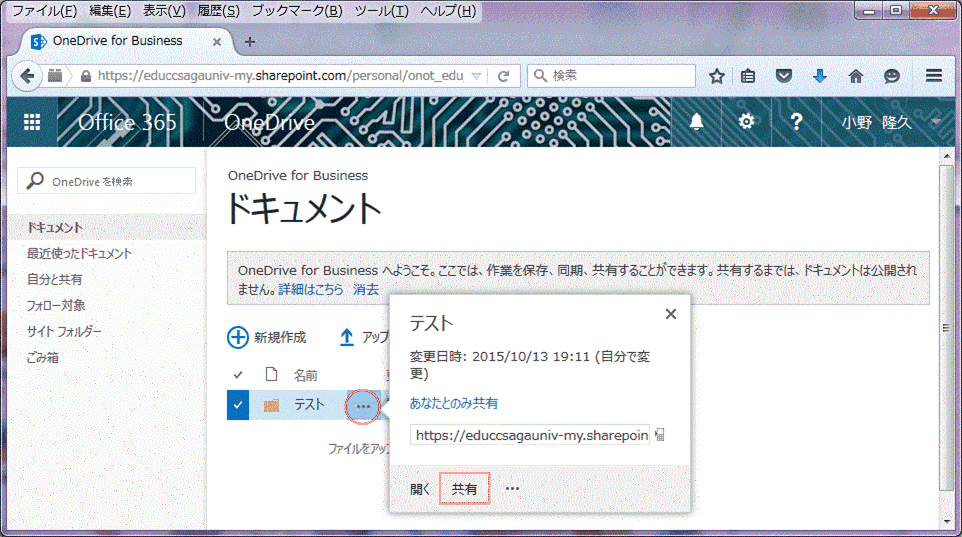Close the テスト callout popup
Viewport: 962px width, 537px height.
coord(671,314)
